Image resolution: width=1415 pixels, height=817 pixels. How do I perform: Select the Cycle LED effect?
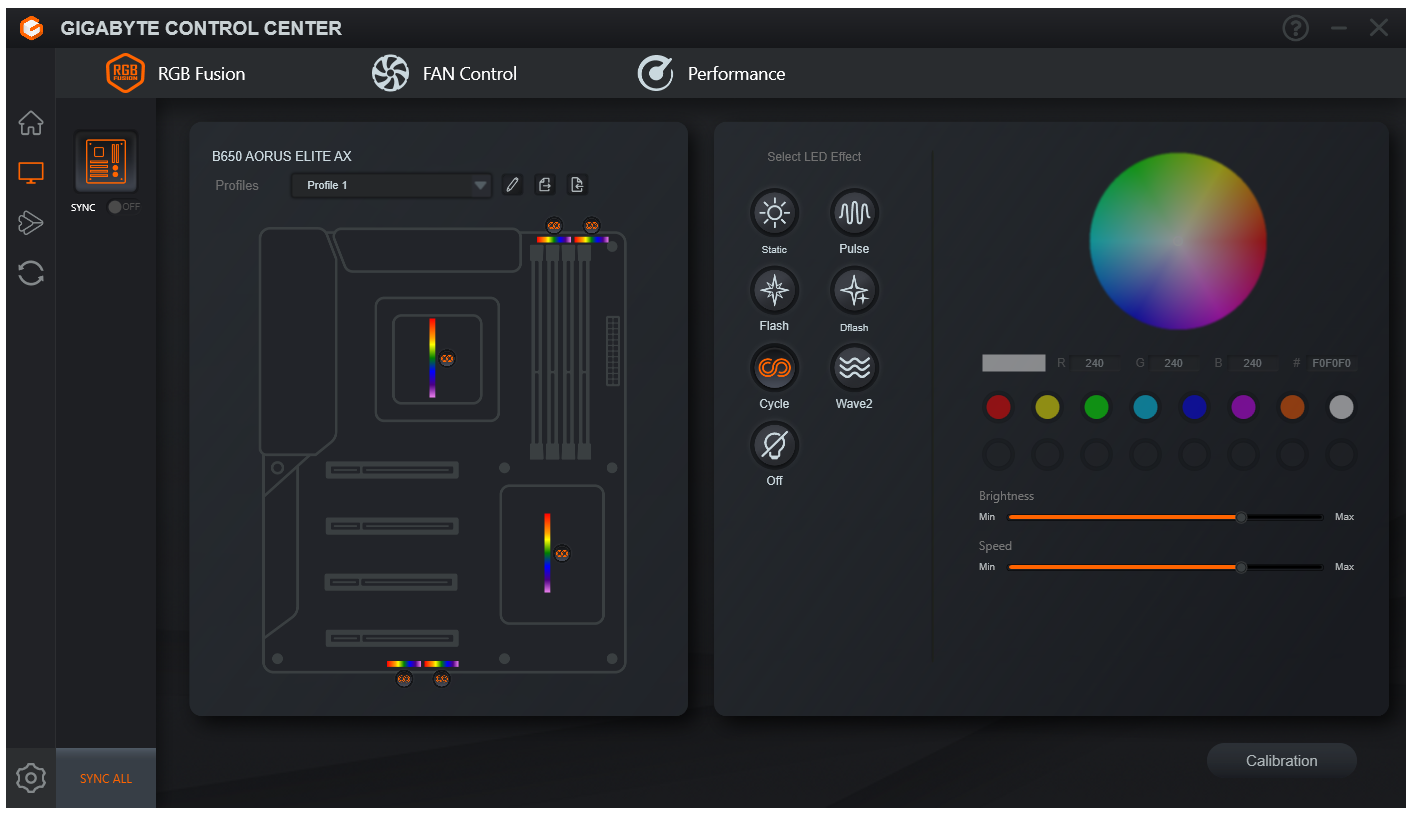click(774, 368)
